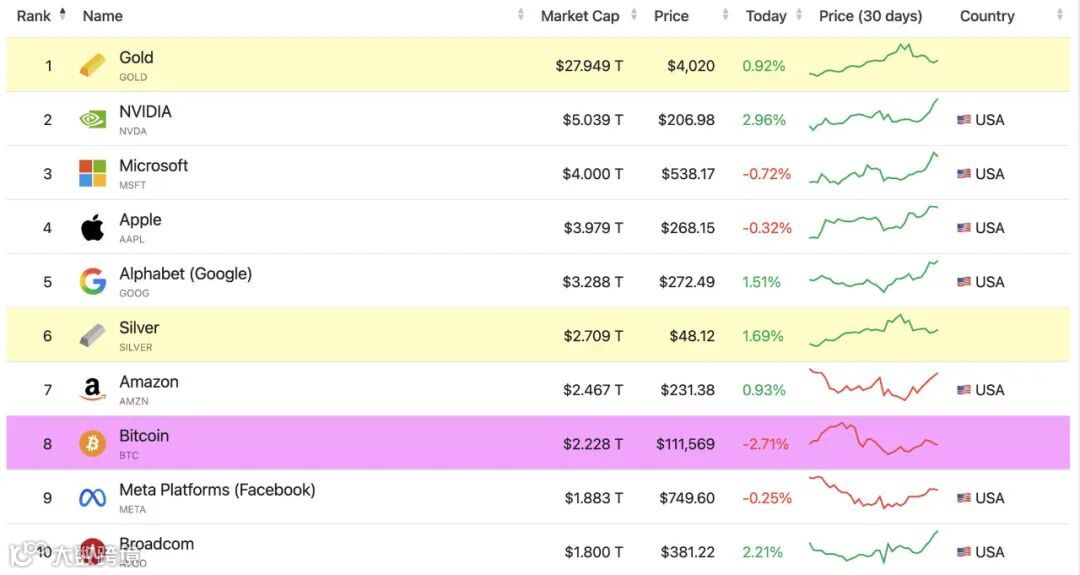
Task: Click the Today column header
Action: tap(766, 16)
